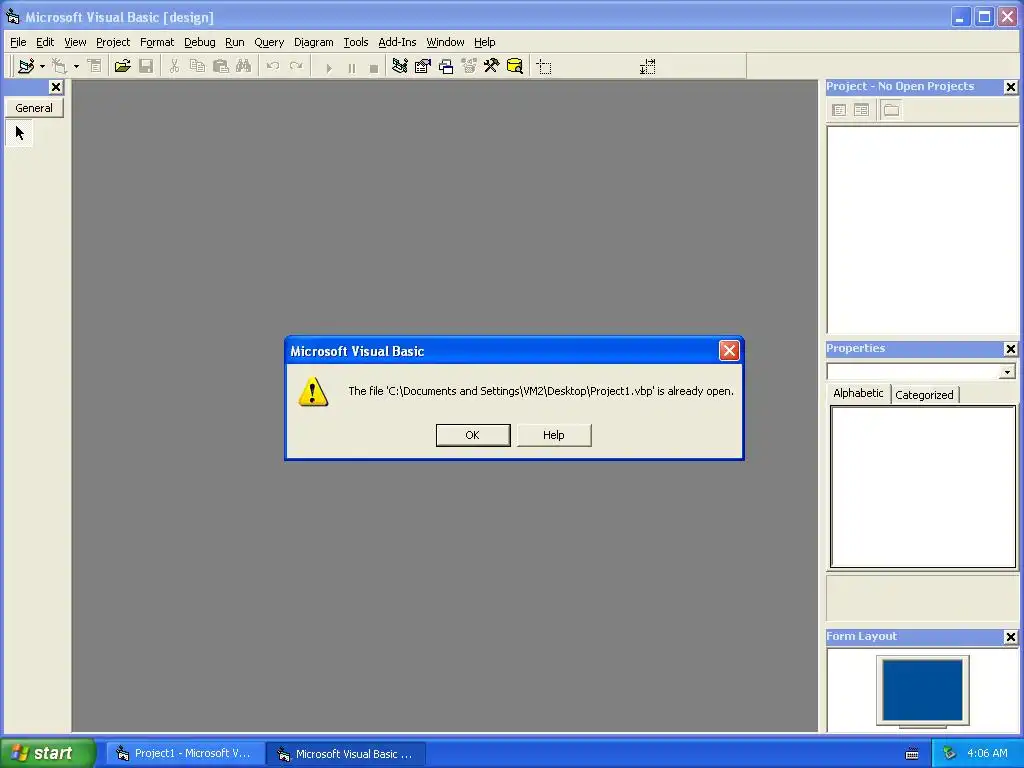The height and width of the screenshot is (768, 1024).
Task: Open the Diagram menu
Action: (x=313, y=42)
